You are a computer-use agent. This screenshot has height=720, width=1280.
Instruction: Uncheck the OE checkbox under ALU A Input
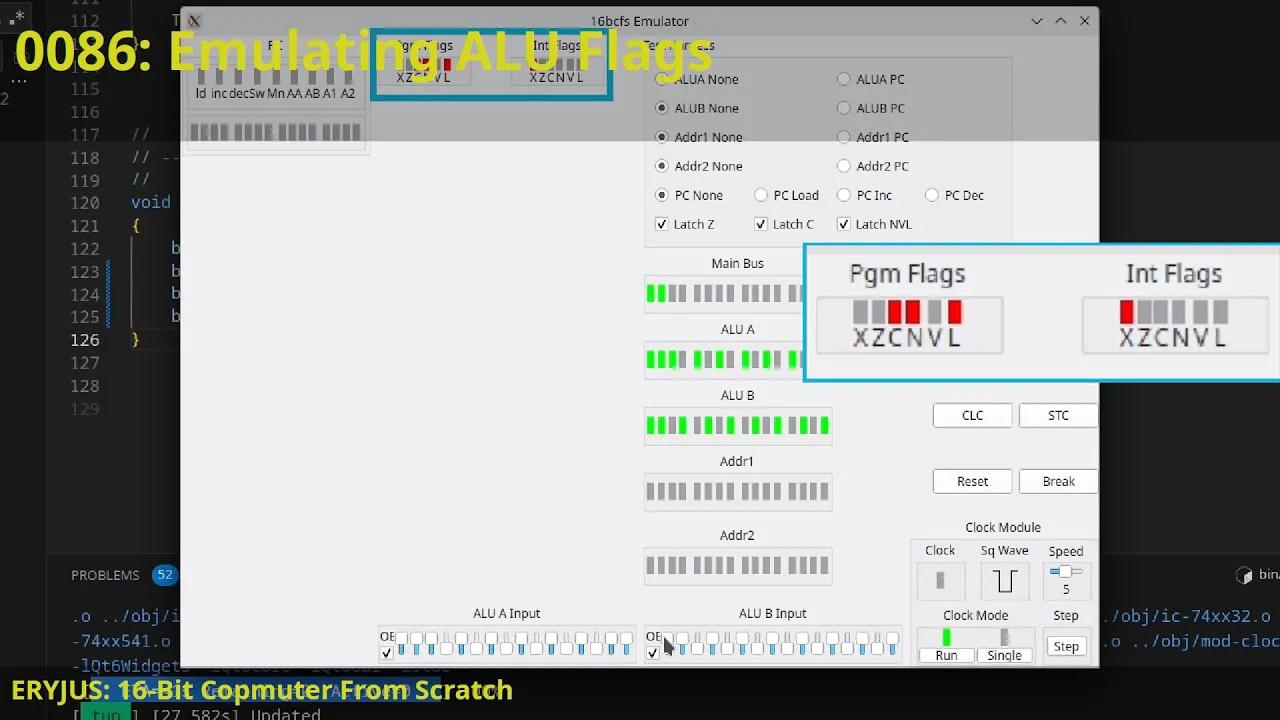click(386, 651)
